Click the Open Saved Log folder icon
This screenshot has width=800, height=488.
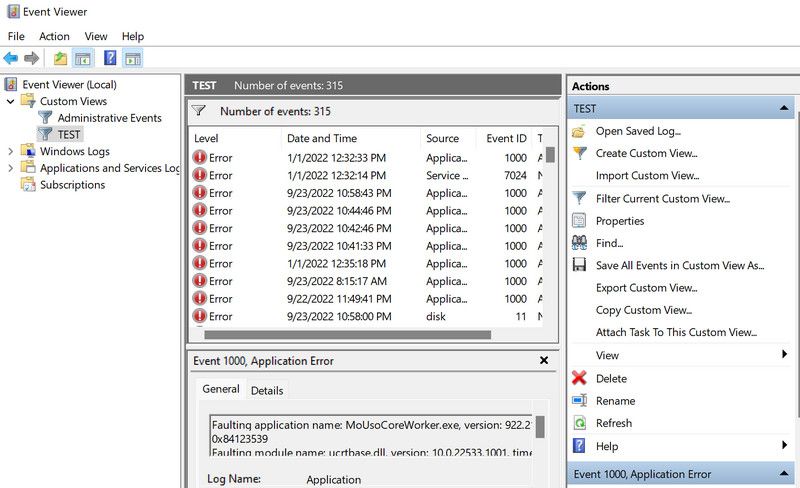tap(579, 131)
